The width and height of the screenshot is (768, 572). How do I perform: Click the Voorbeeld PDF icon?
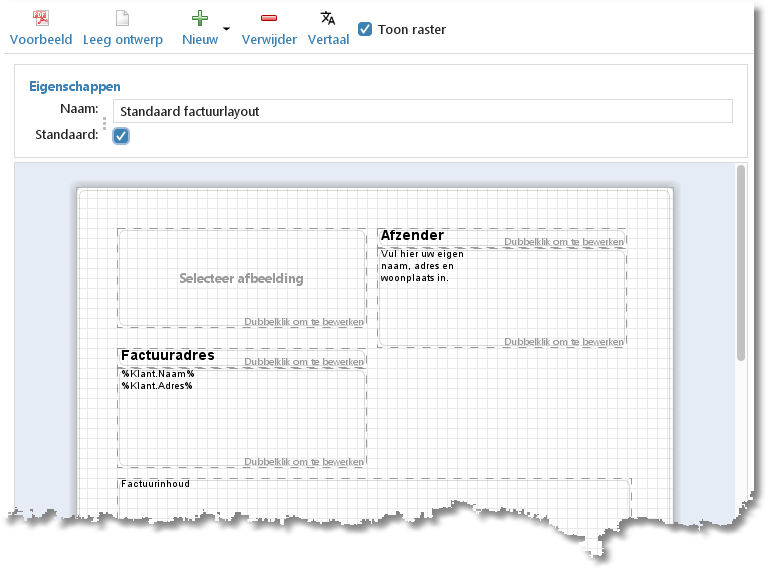[41, 18]
